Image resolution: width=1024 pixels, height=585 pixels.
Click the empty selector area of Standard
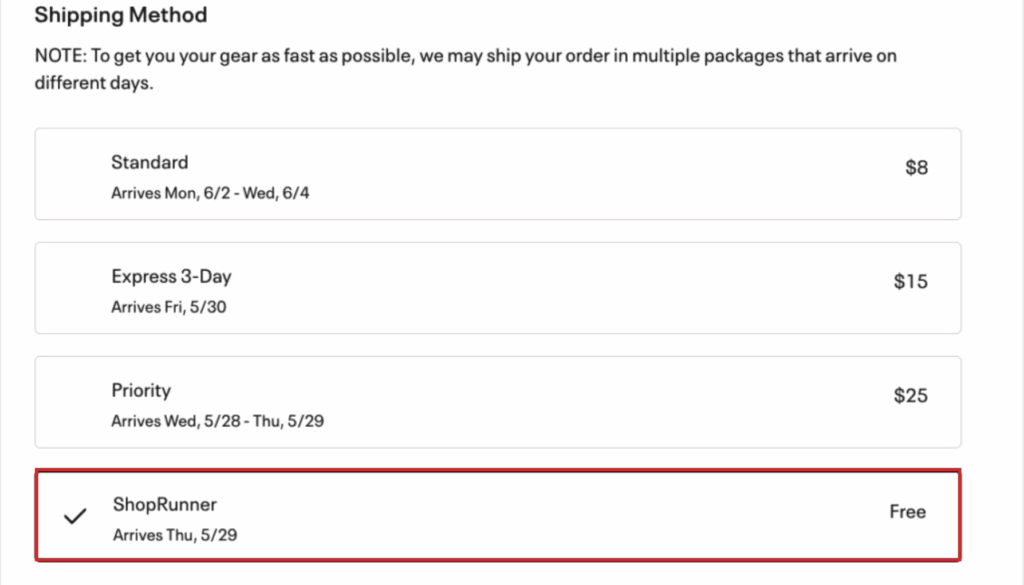click(74, 174)
